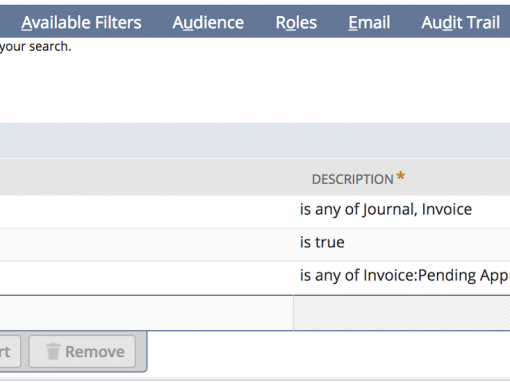
Task: Select the Email tab
Action: 369,23
